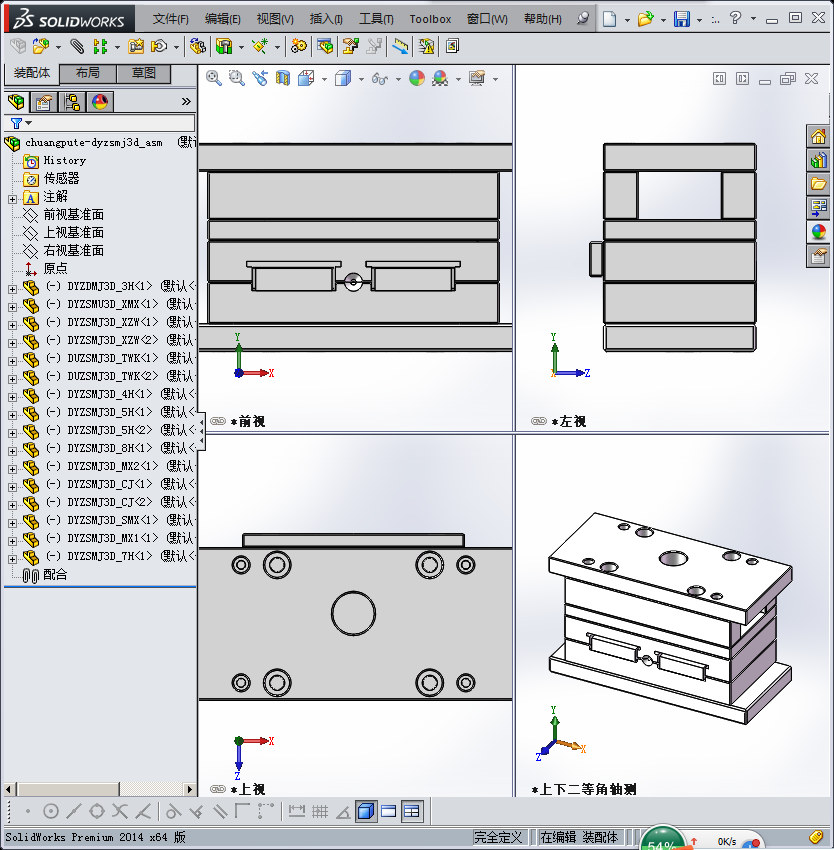
Task: Open the 视图(V) menu
Action: [275, 19]
